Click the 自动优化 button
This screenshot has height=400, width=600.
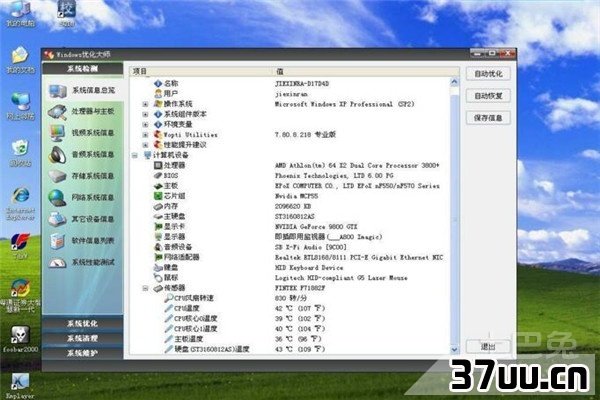tap(488, 74)
